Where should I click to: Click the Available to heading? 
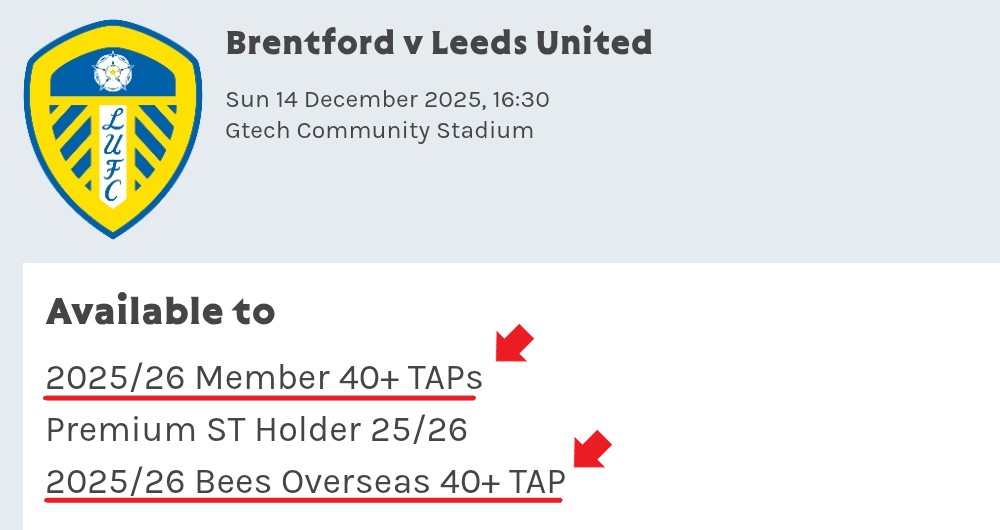[160, 312]
